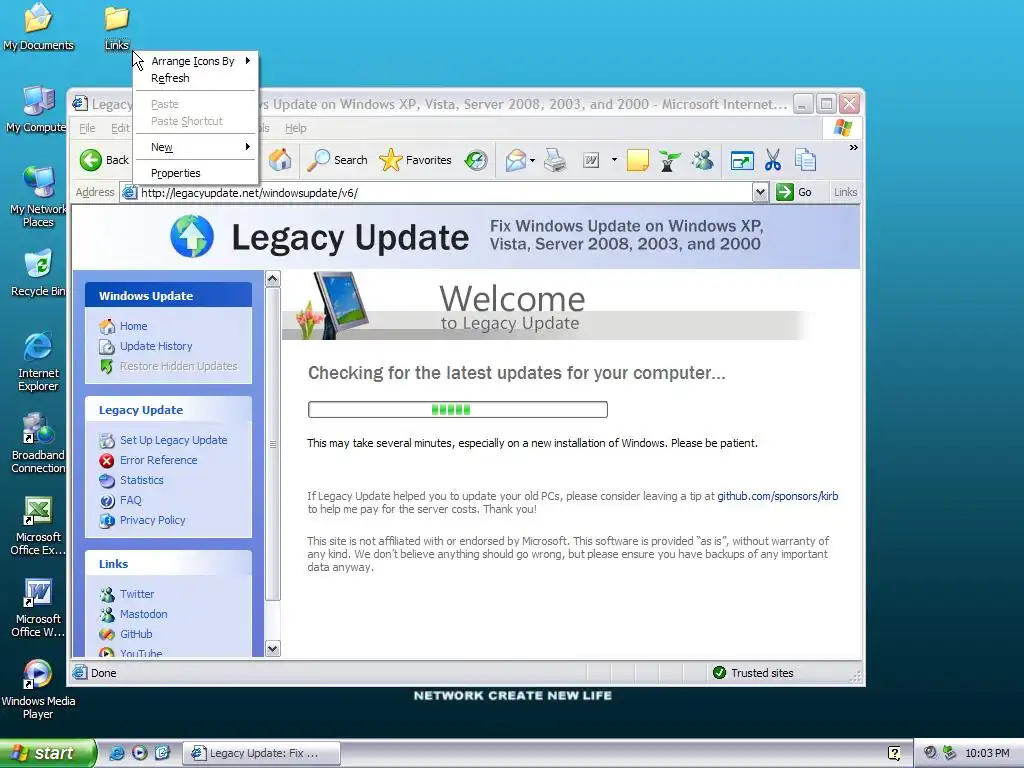Select the Recycle Bin desktop icon

pyautogui.click(x=38, y=273)
